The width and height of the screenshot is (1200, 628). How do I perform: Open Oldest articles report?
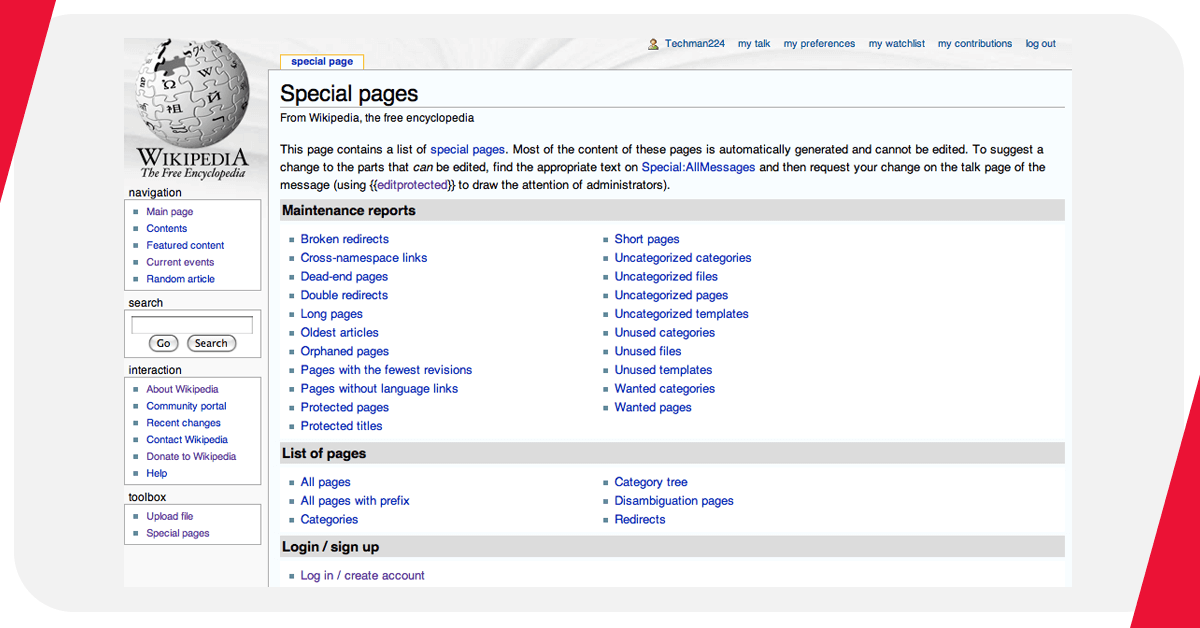(x=340, y=333)
